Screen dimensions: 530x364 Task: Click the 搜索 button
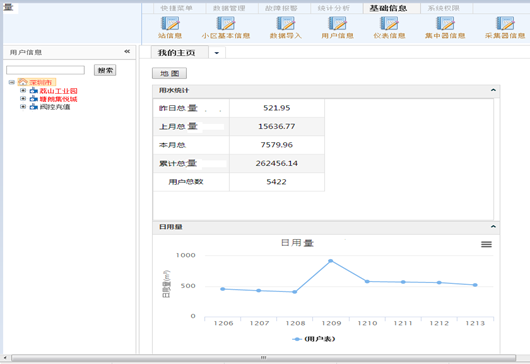(105, 70)
